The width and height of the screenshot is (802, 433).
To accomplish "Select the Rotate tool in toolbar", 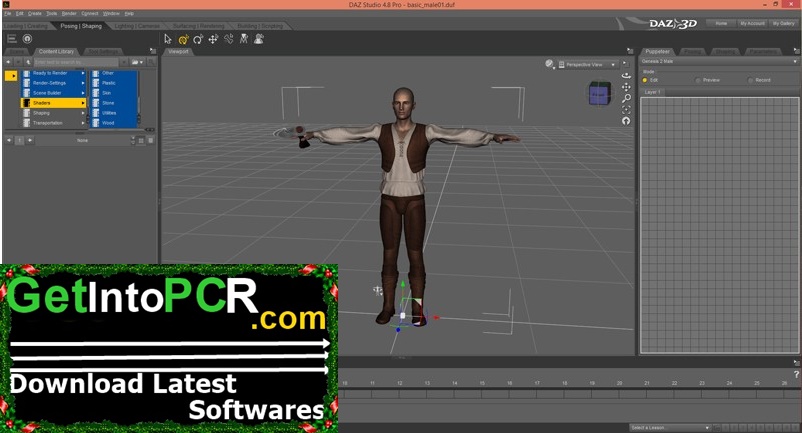I will tap(198, 39).
